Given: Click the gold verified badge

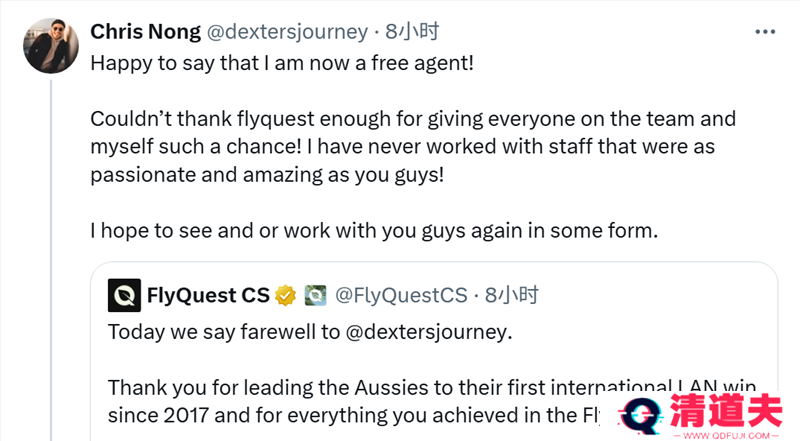Looking at the screenshot, I should pyautogui.click(x=285, y=296).
